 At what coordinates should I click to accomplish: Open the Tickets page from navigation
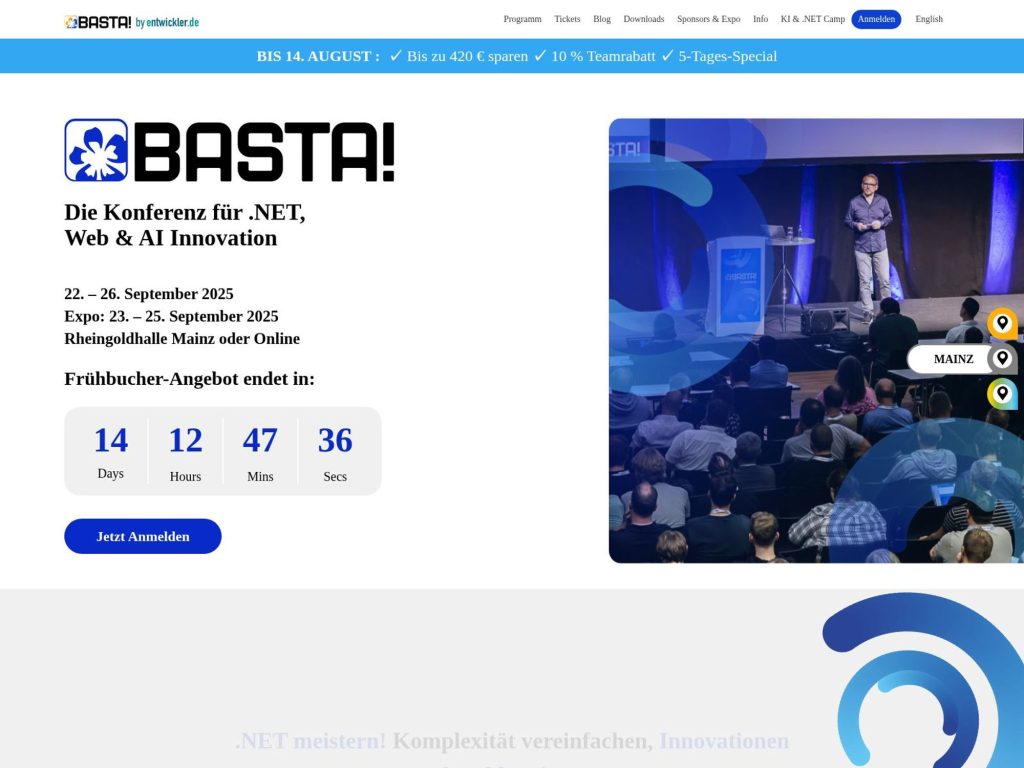pyautogui.click(x=567, y=19)
